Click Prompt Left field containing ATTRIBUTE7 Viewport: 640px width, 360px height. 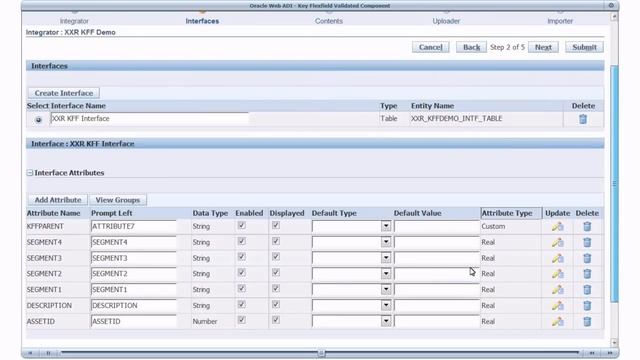134,226
